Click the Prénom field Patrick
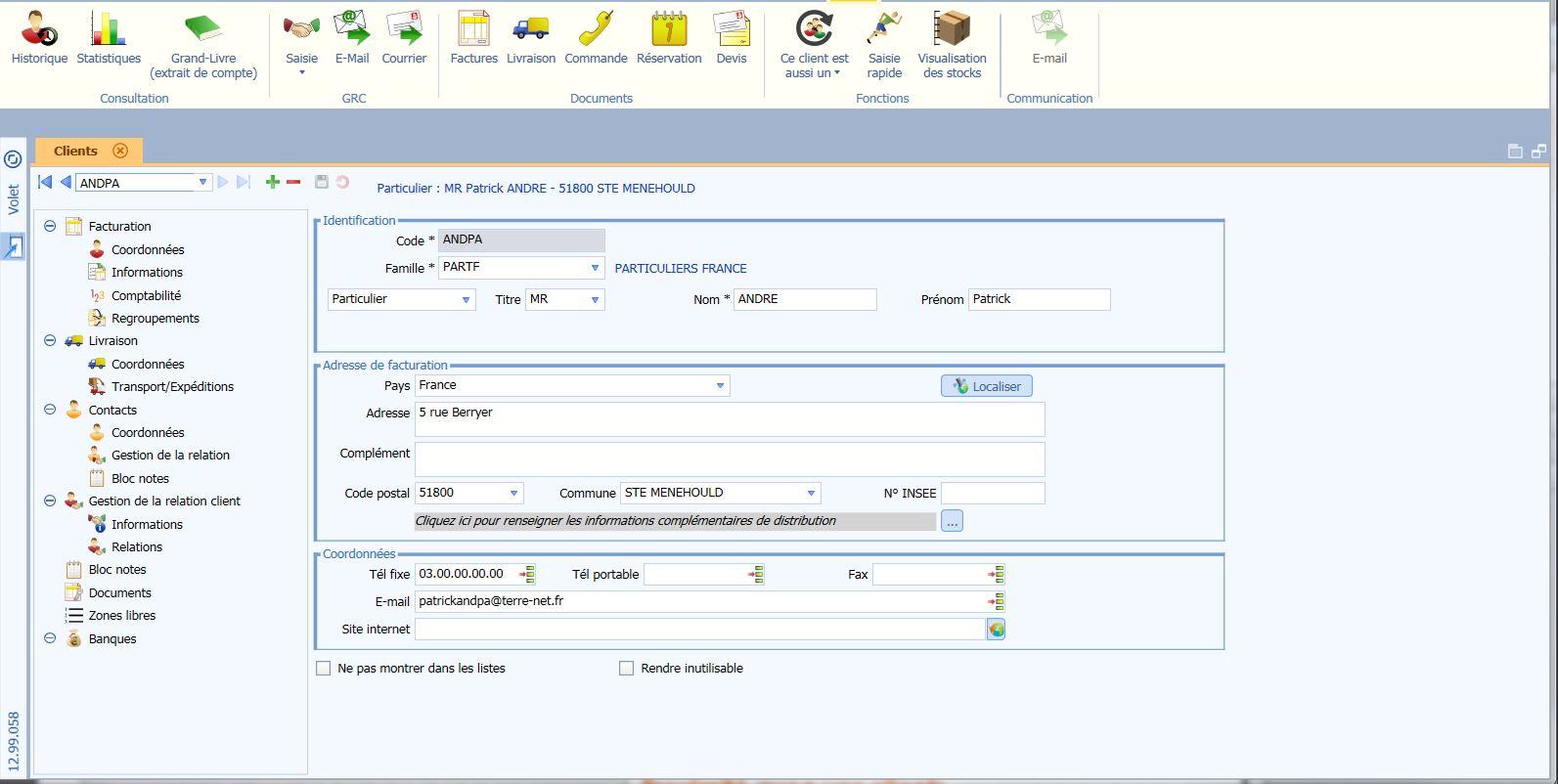The height and width of the screenshot is (784, 1558). [x=1040, y=299]
